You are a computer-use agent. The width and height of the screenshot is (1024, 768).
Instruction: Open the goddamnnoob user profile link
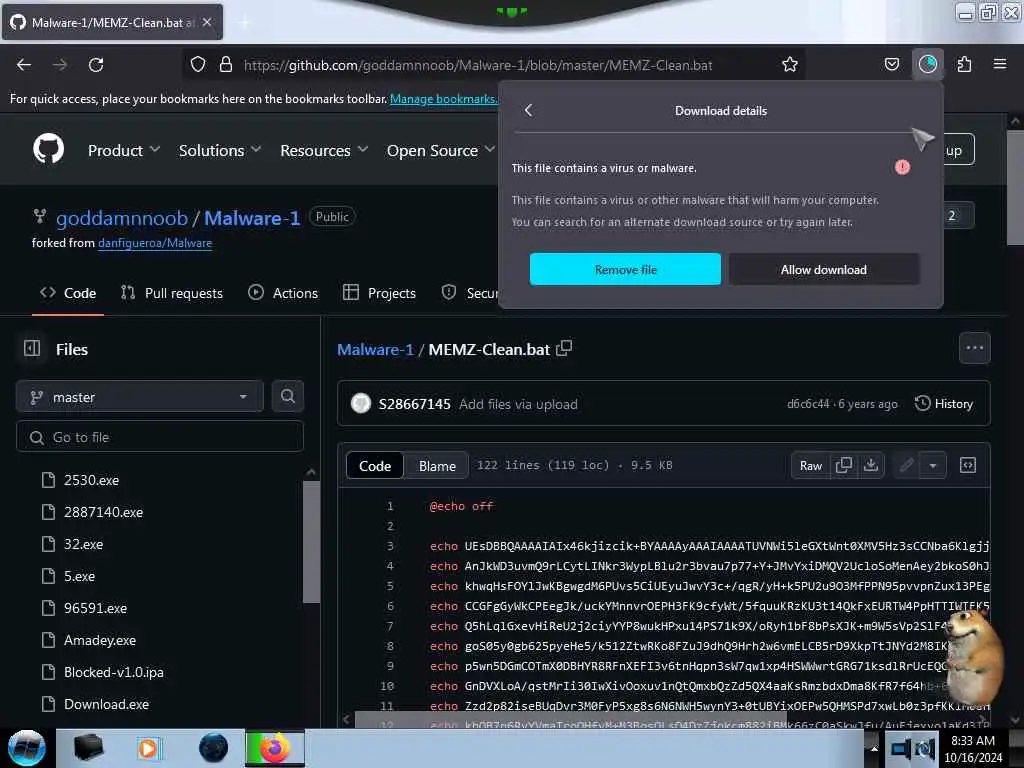(121, 217)
